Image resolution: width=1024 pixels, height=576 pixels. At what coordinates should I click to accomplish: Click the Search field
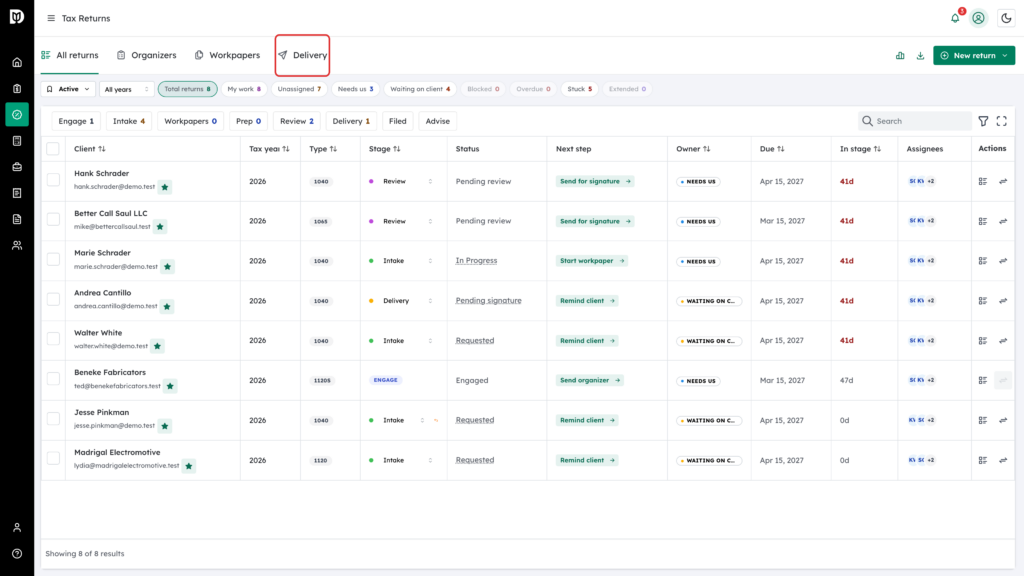(x=914, y=121)
